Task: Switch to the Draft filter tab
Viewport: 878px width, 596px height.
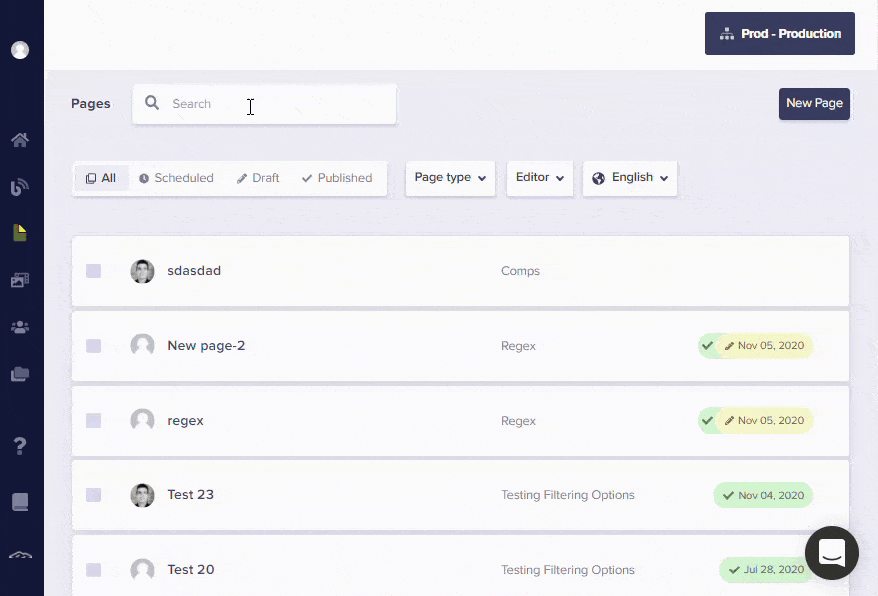Action: tap(258, 178)
